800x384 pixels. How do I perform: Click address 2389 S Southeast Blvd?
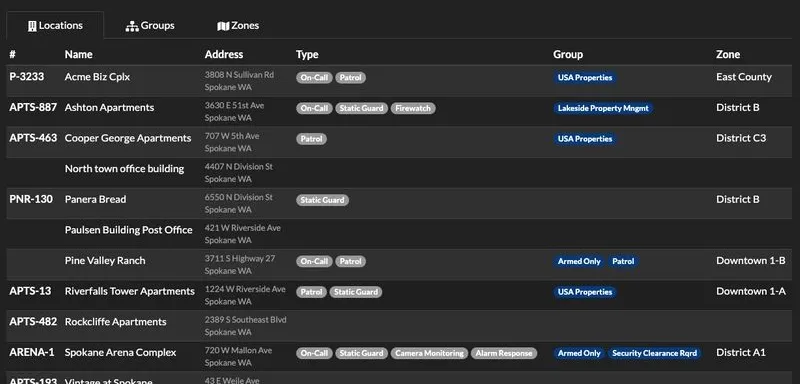(245, 320)
